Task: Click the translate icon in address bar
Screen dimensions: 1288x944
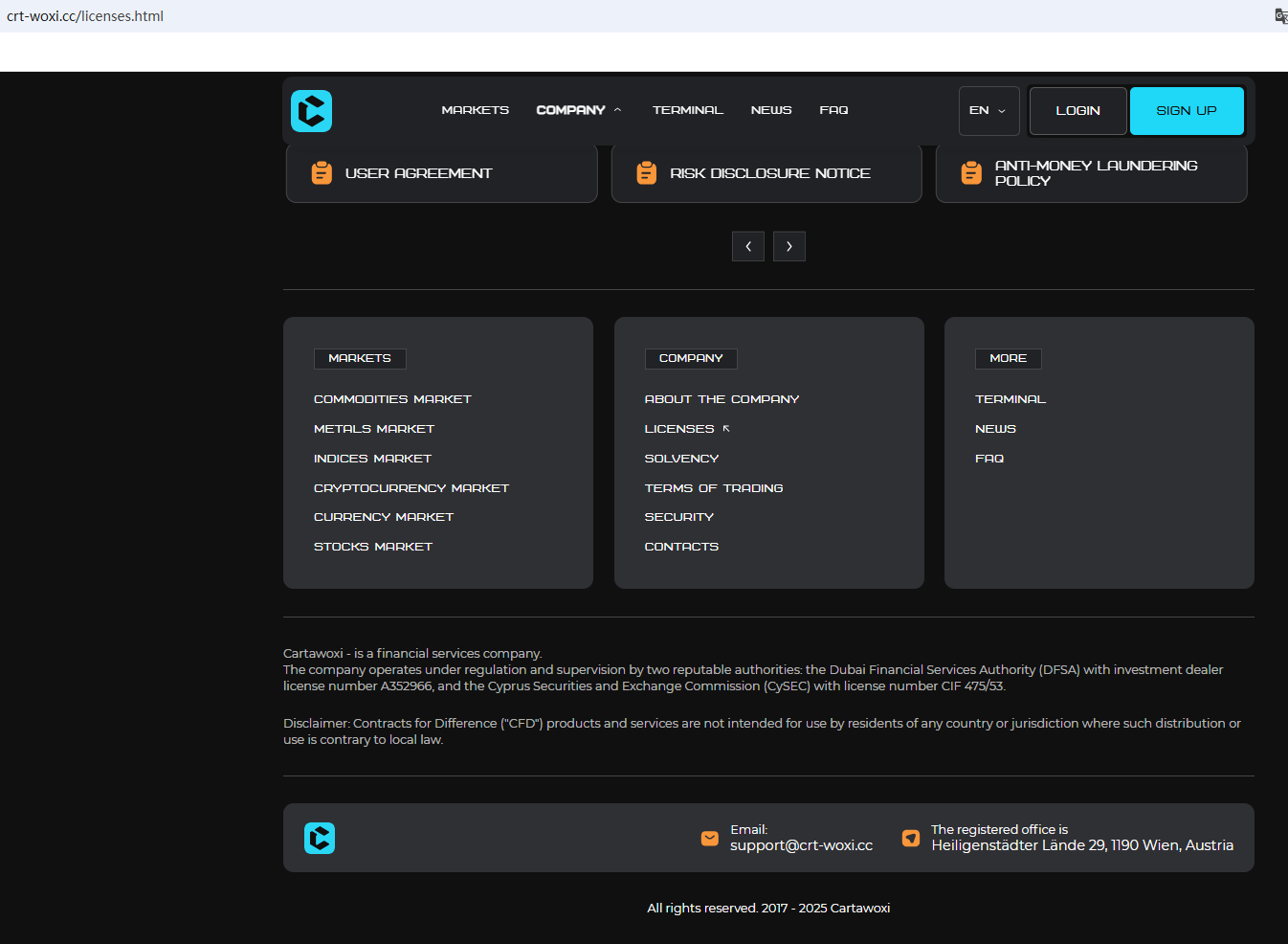Action: tap(1280, 16)
